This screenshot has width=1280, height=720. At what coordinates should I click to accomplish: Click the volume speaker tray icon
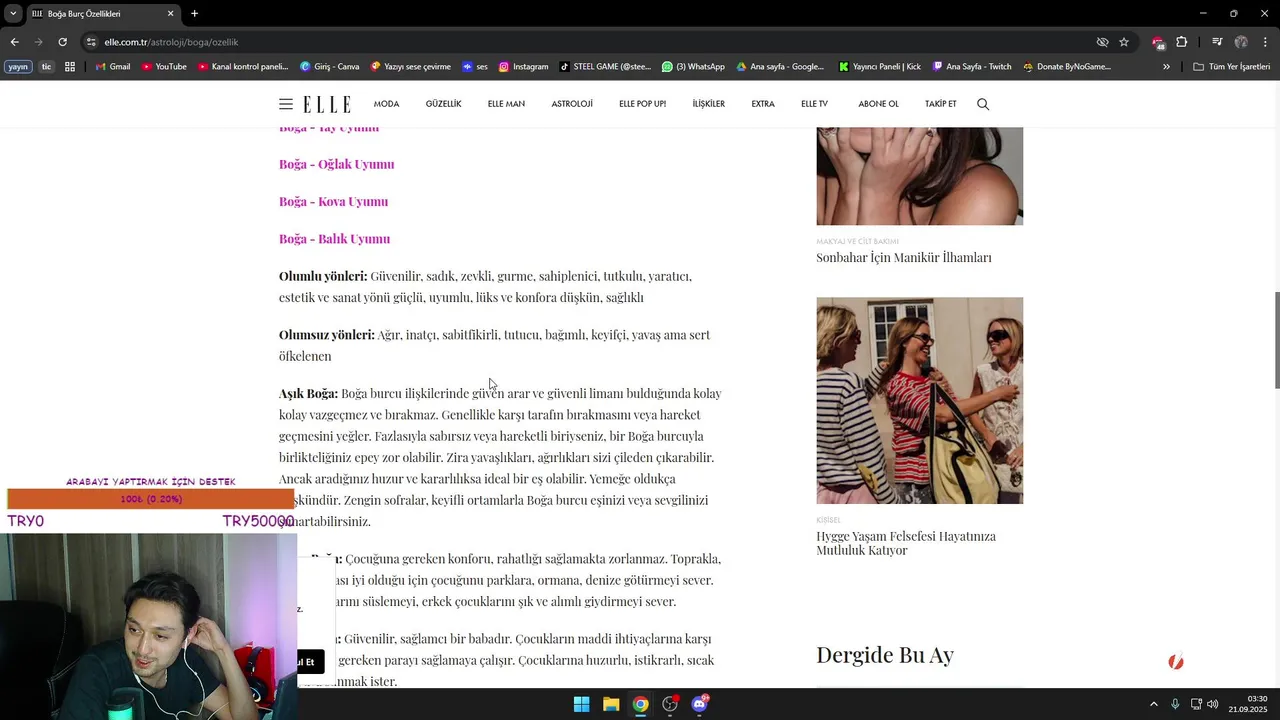point(1213,704)
